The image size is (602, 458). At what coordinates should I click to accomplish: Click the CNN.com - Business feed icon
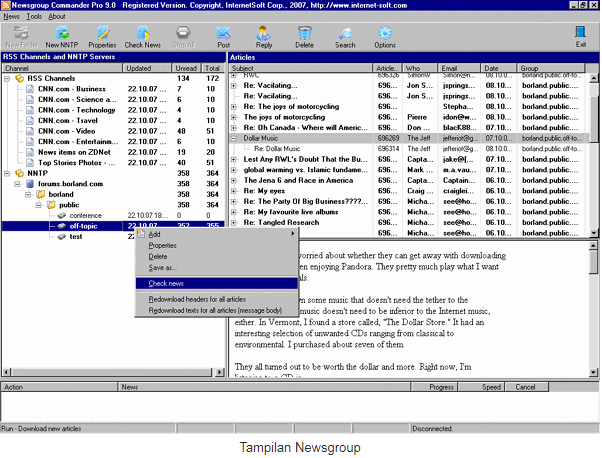point(30,89)
